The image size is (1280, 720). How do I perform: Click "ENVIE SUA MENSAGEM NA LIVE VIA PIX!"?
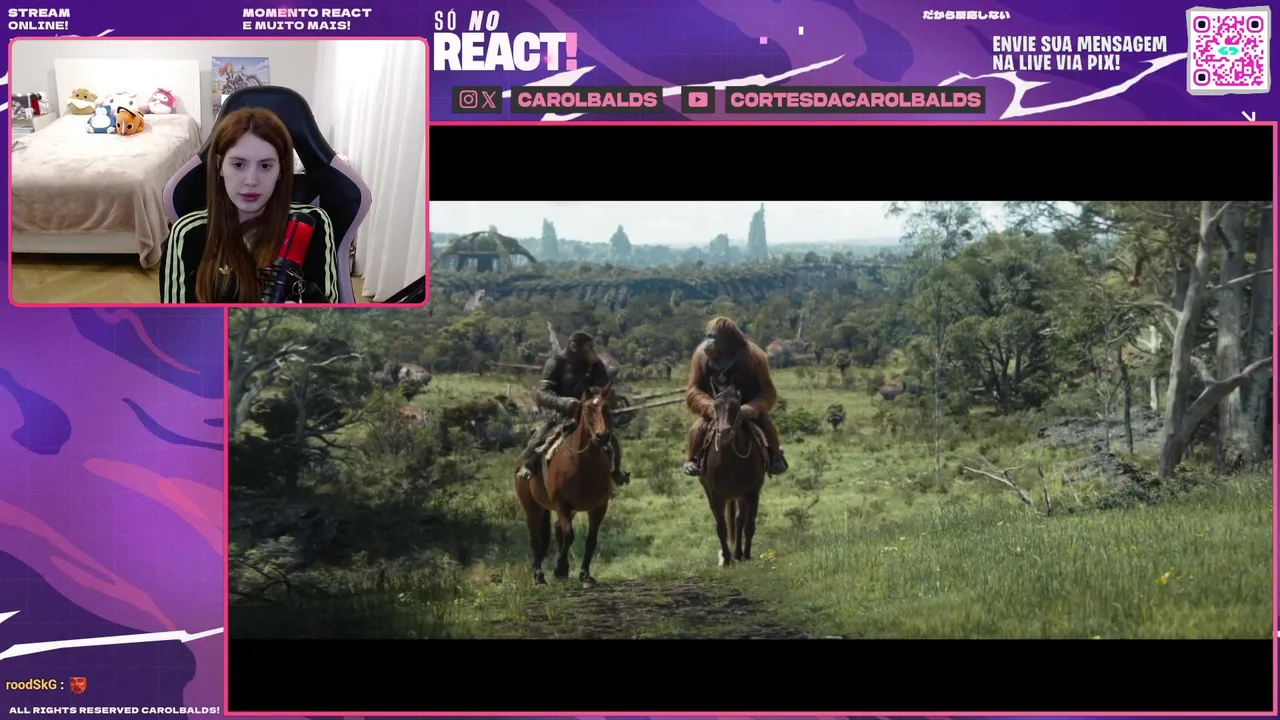[x=1079, y=54]
